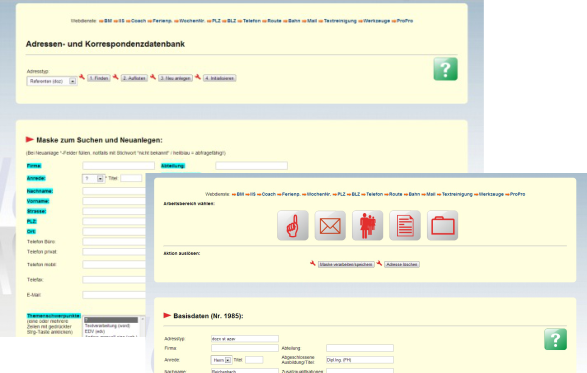The height and width of the screenshot is (373, 587).
Task: Click the Adresse löschen button
Action: click(402, 264)
